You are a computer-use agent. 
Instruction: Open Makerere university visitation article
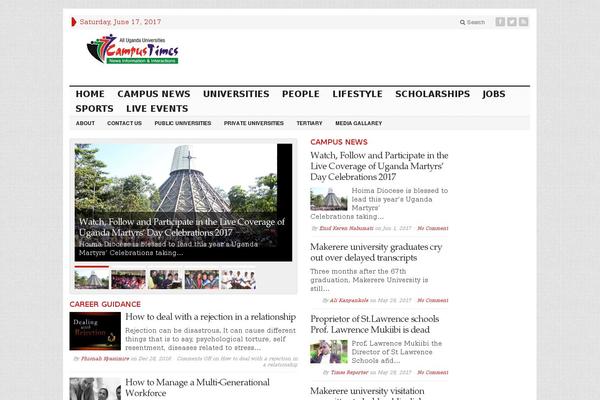coord(367,393)
